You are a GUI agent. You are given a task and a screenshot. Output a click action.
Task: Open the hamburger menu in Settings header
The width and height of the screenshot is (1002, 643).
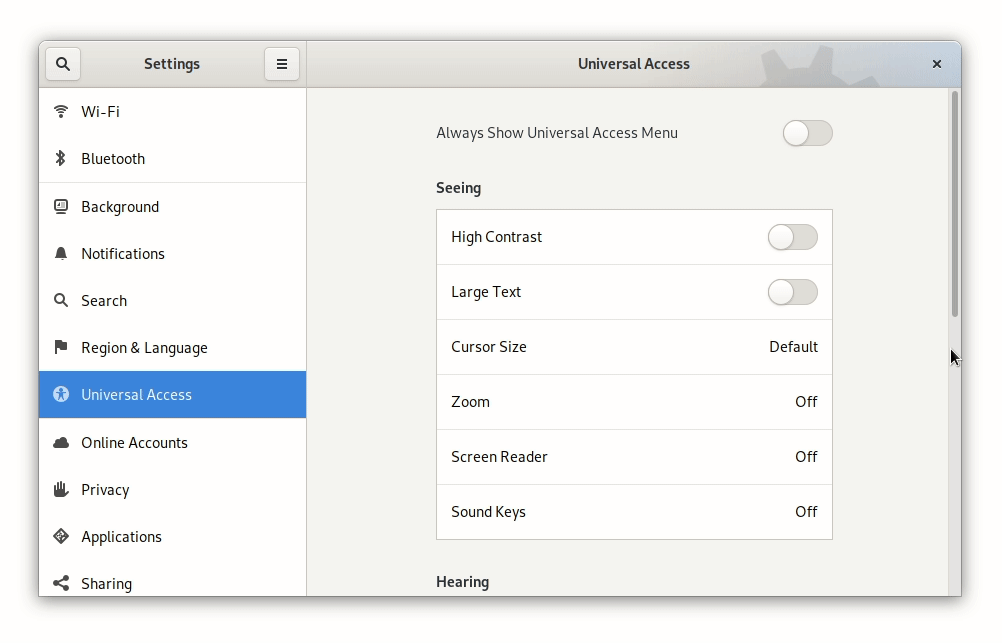(x=282, y=64)
